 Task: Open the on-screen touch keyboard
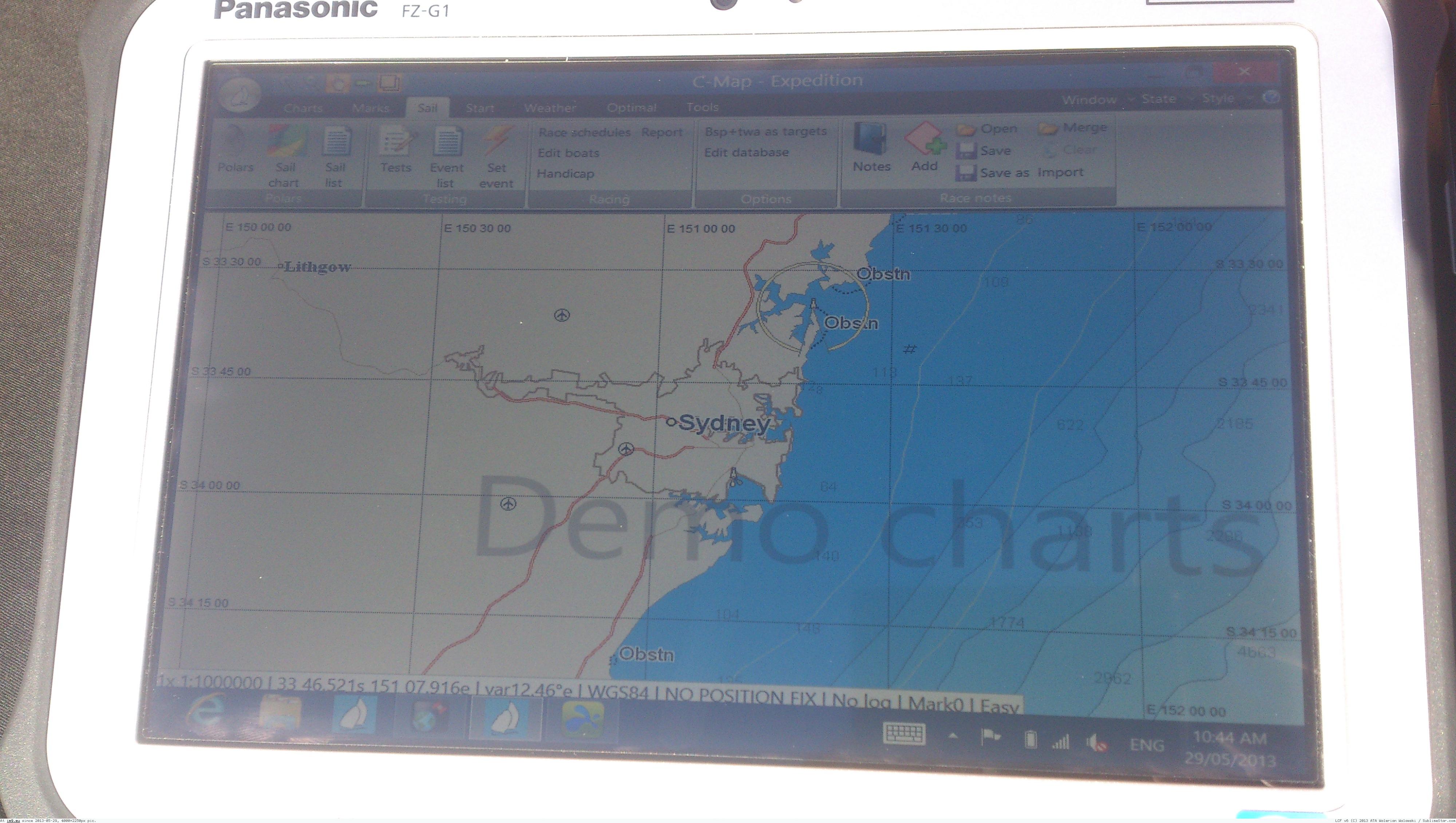click(x=904, y=734)
